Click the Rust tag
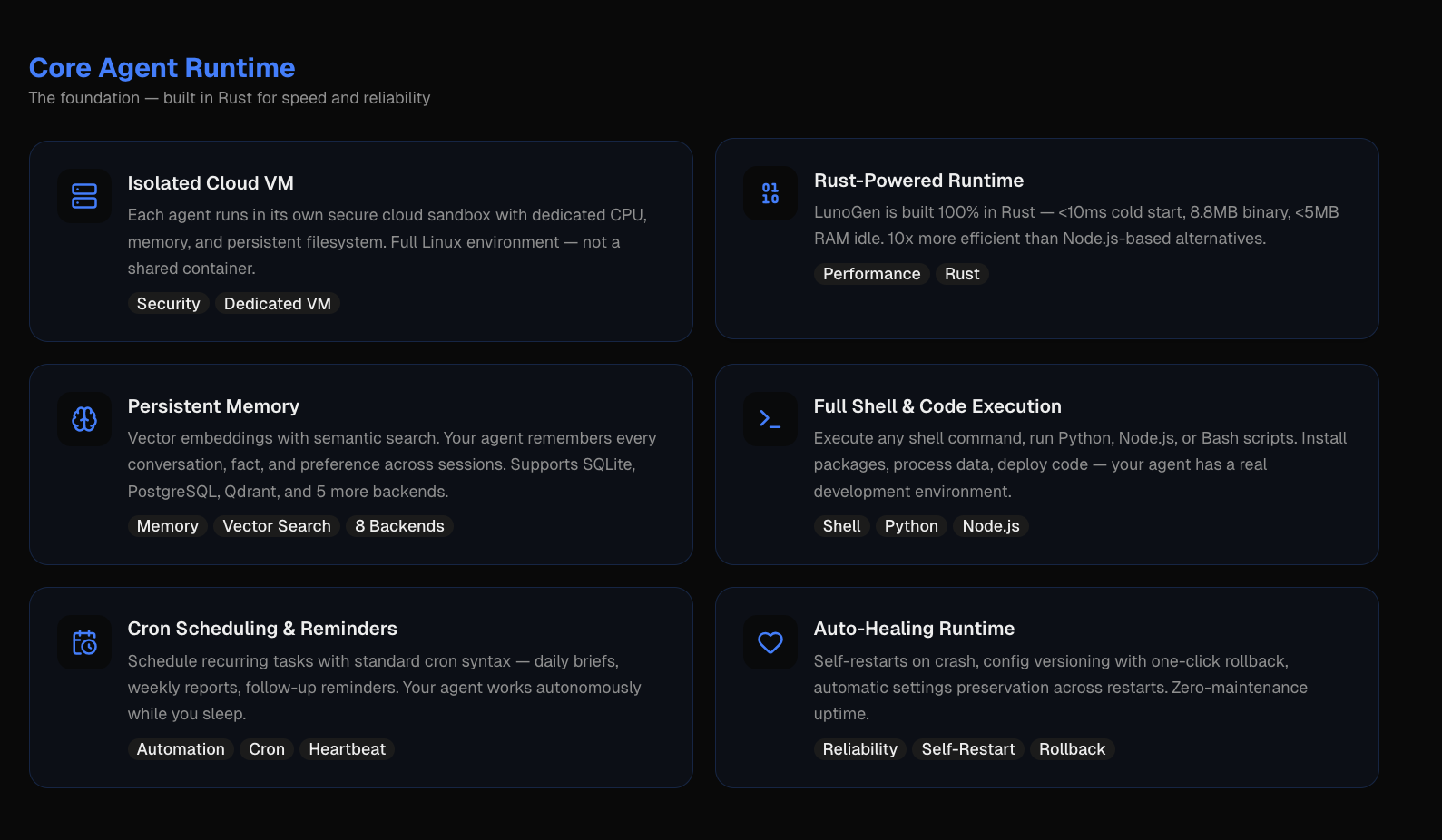The image size is (1442, 840). tap(962, 274)
